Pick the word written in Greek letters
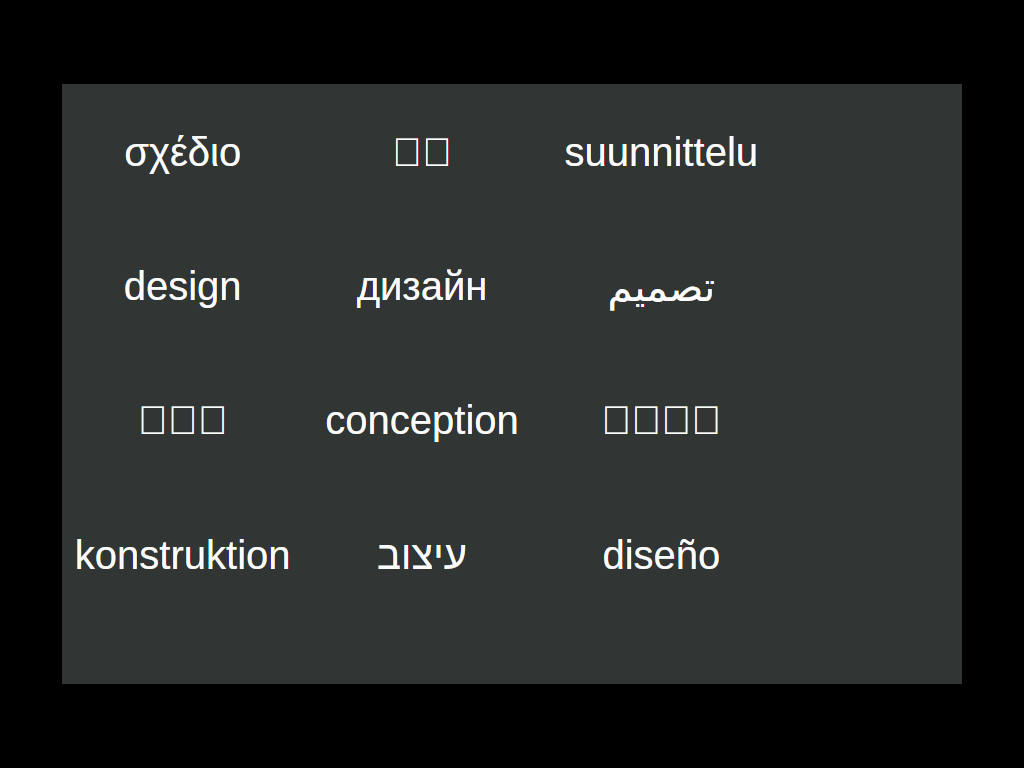1024x768 pixels. [182, 153]
